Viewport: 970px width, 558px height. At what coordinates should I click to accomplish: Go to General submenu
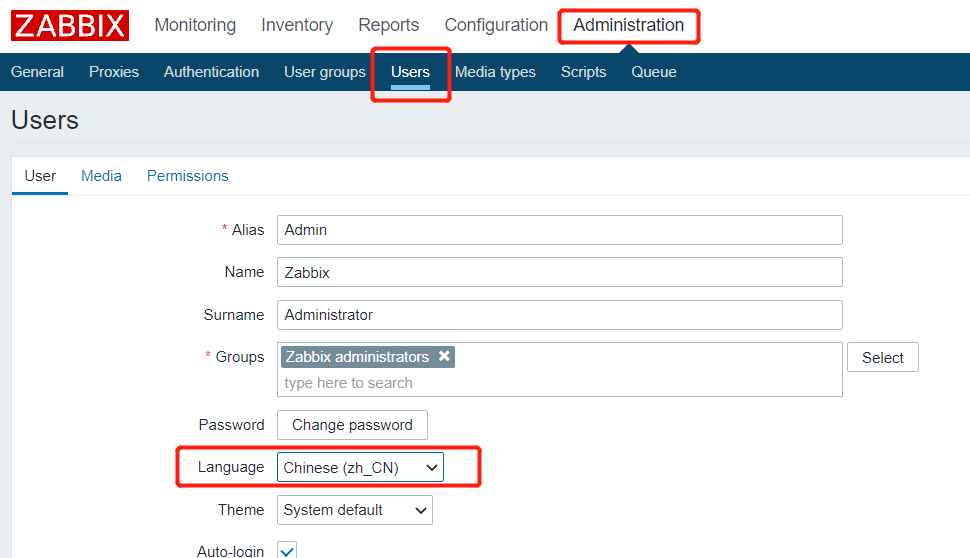(37, 72)
